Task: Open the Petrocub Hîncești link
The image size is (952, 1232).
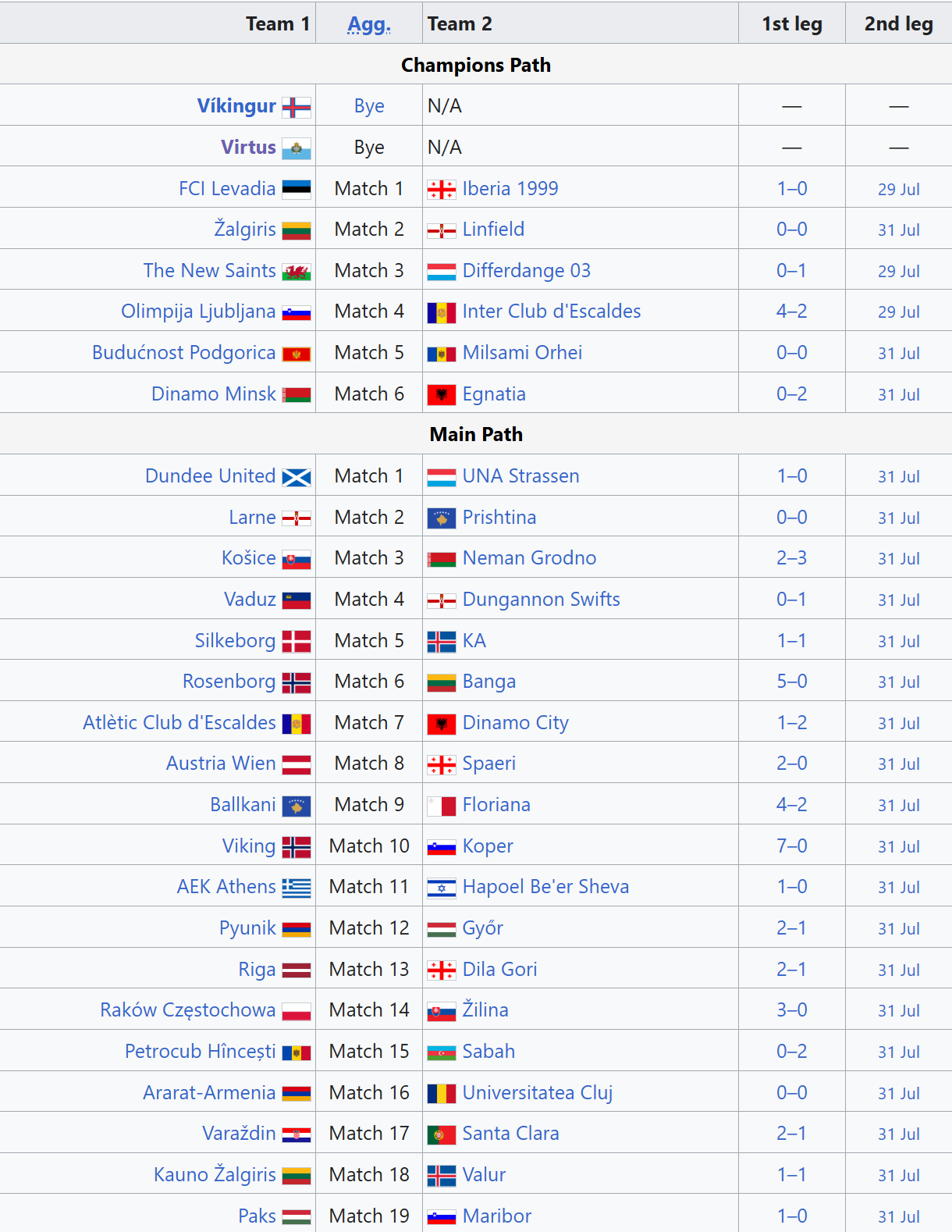Action: point(201,1052)
